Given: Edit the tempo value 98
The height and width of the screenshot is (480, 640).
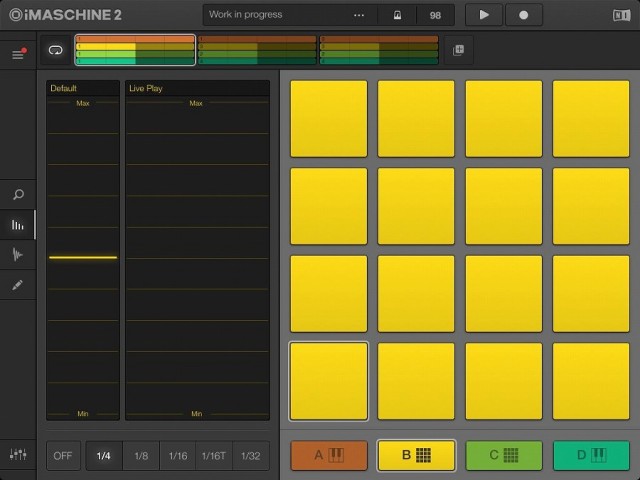Looking at the screenshot, I should [x=435, y=15].
